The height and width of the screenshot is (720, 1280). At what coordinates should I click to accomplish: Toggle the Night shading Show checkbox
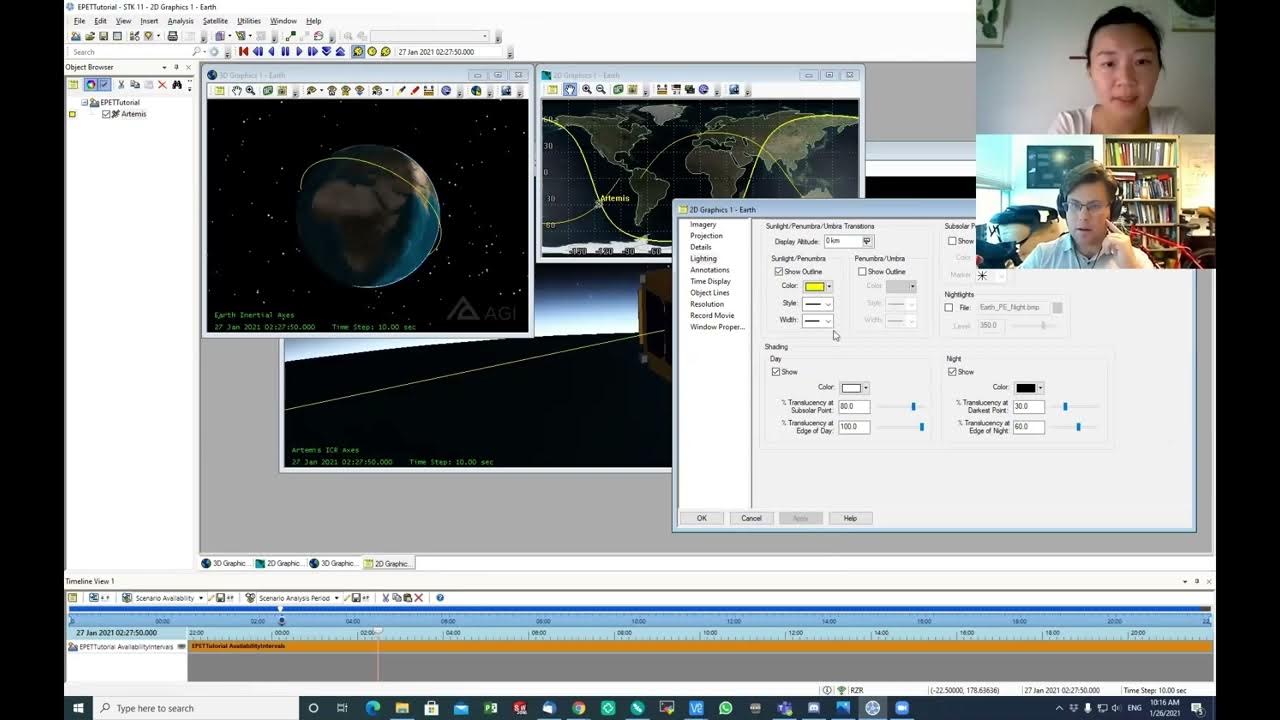coord(952,371)
